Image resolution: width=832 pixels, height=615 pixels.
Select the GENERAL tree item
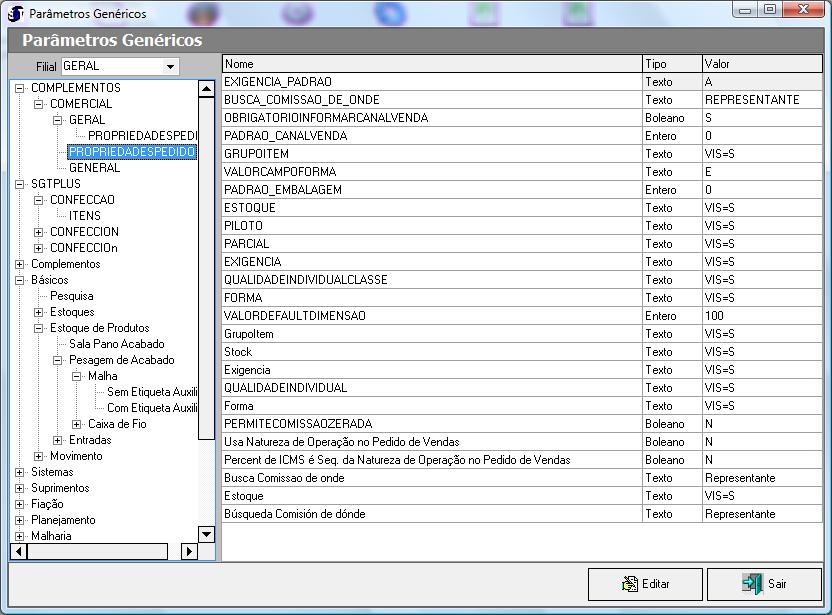tap(94, 168)
